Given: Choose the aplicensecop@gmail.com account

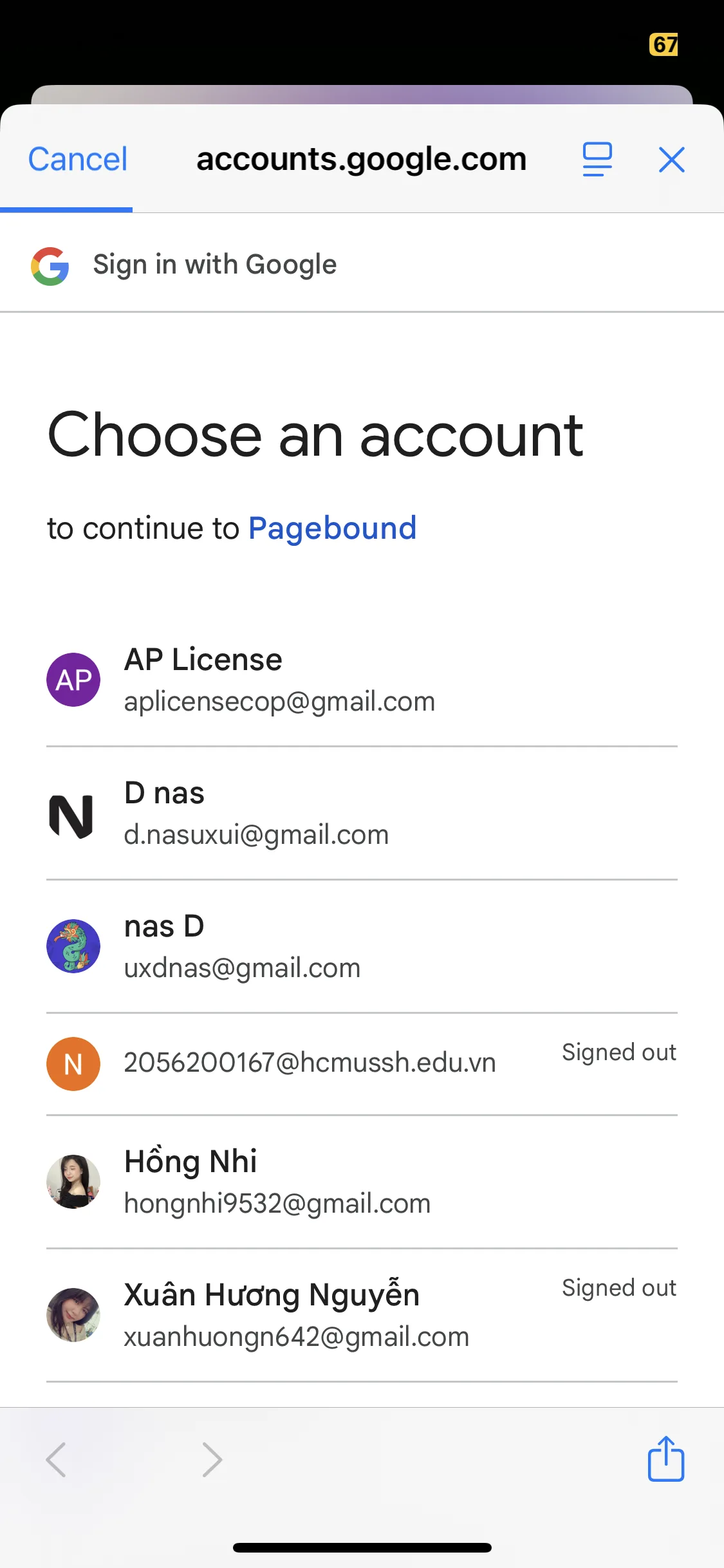Looking at the screenshot, I should tap(279, 702).
